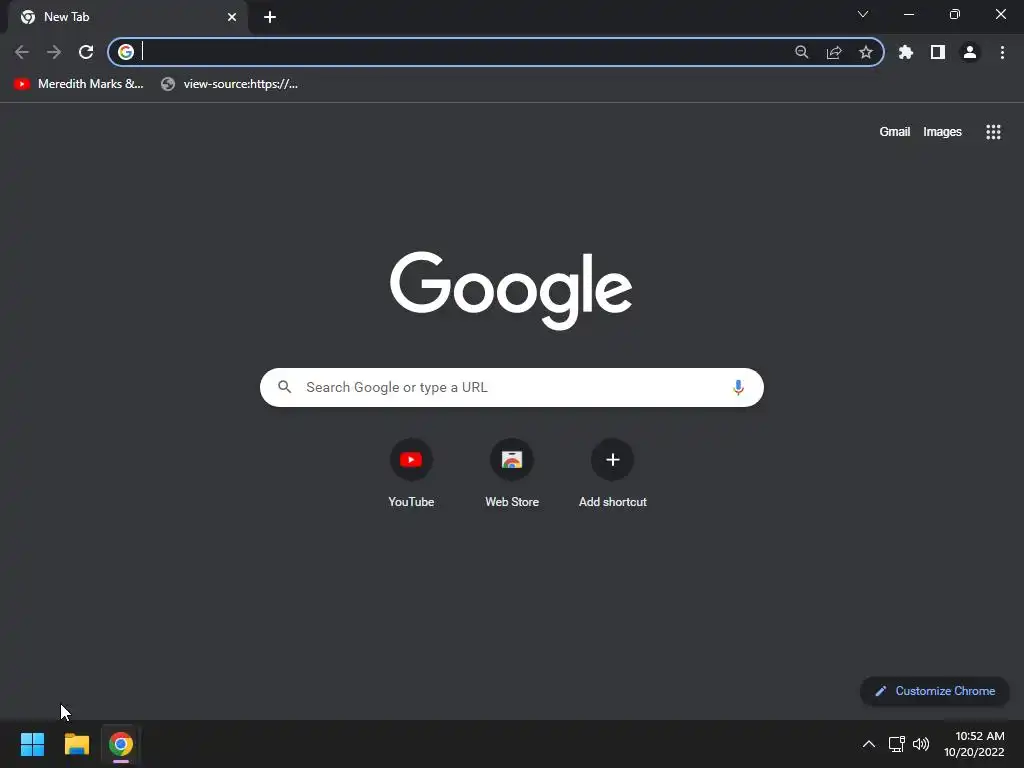Screen dimensions: 1024x768
Task: Go back using the back arrow
Action: point(22,52)
